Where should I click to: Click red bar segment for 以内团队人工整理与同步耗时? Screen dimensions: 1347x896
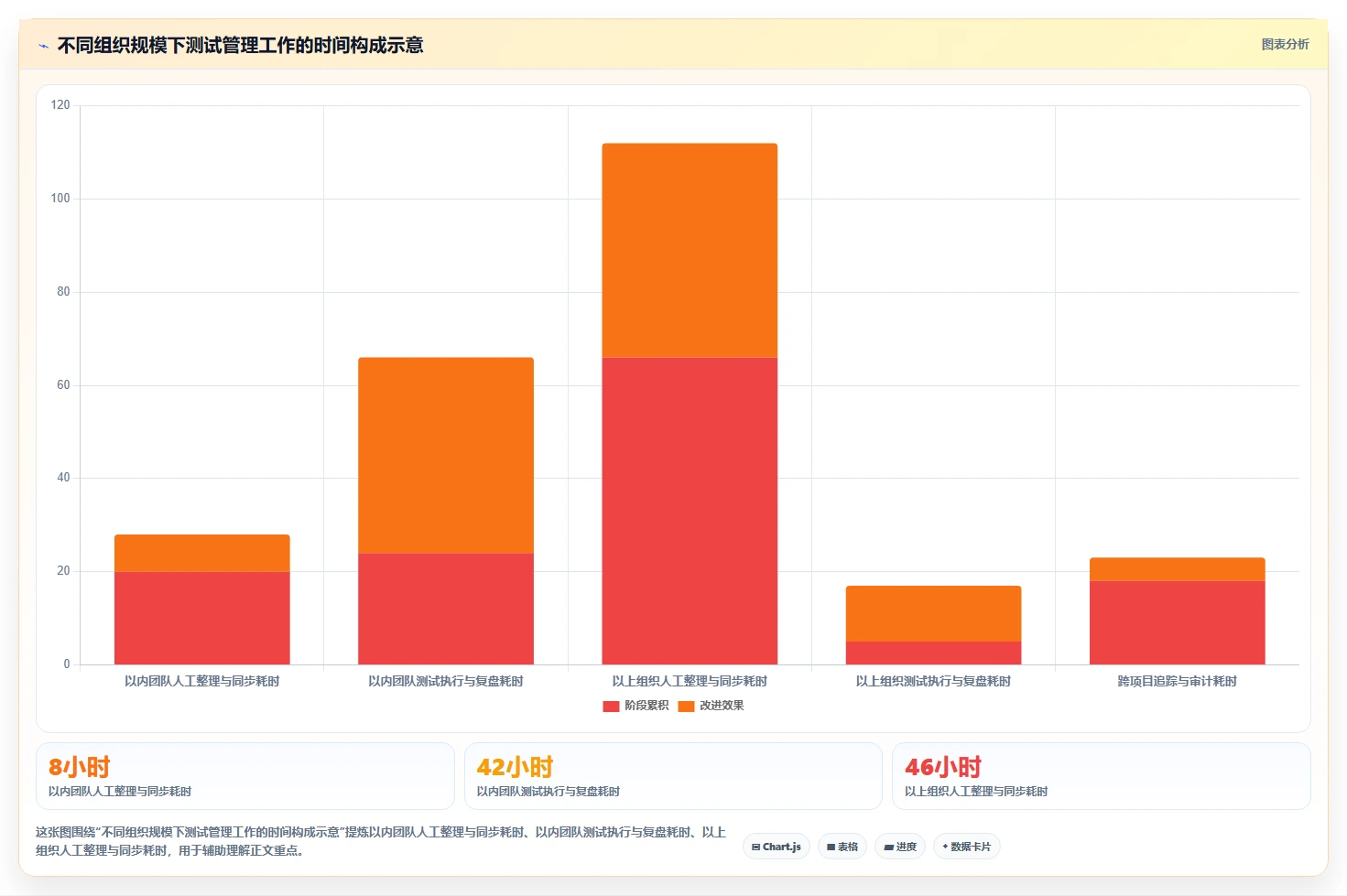[x=202, y=618]
